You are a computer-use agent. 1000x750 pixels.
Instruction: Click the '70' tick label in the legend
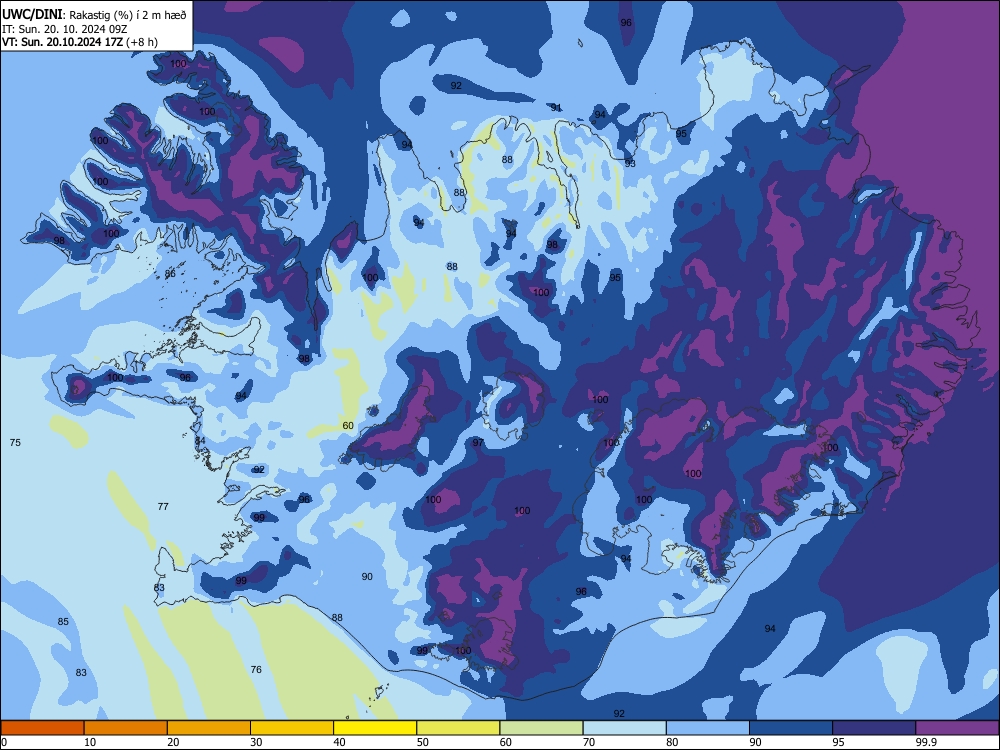(x=589, y=742)
